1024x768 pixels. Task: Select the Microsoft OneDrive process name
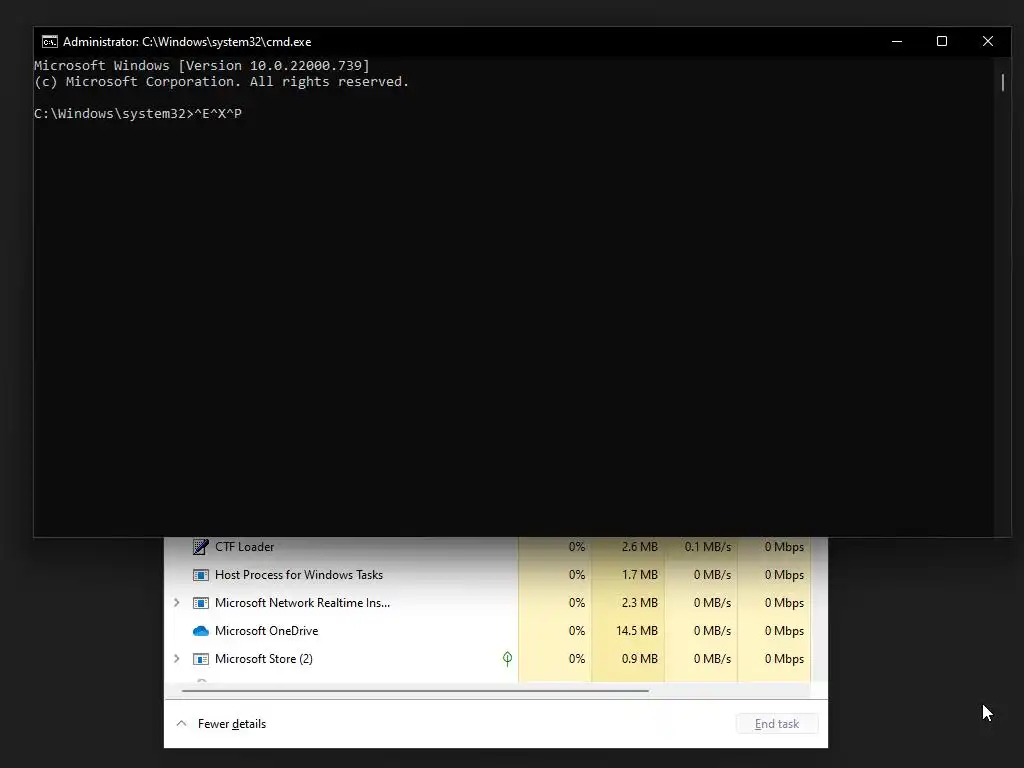tap(266, 631)
